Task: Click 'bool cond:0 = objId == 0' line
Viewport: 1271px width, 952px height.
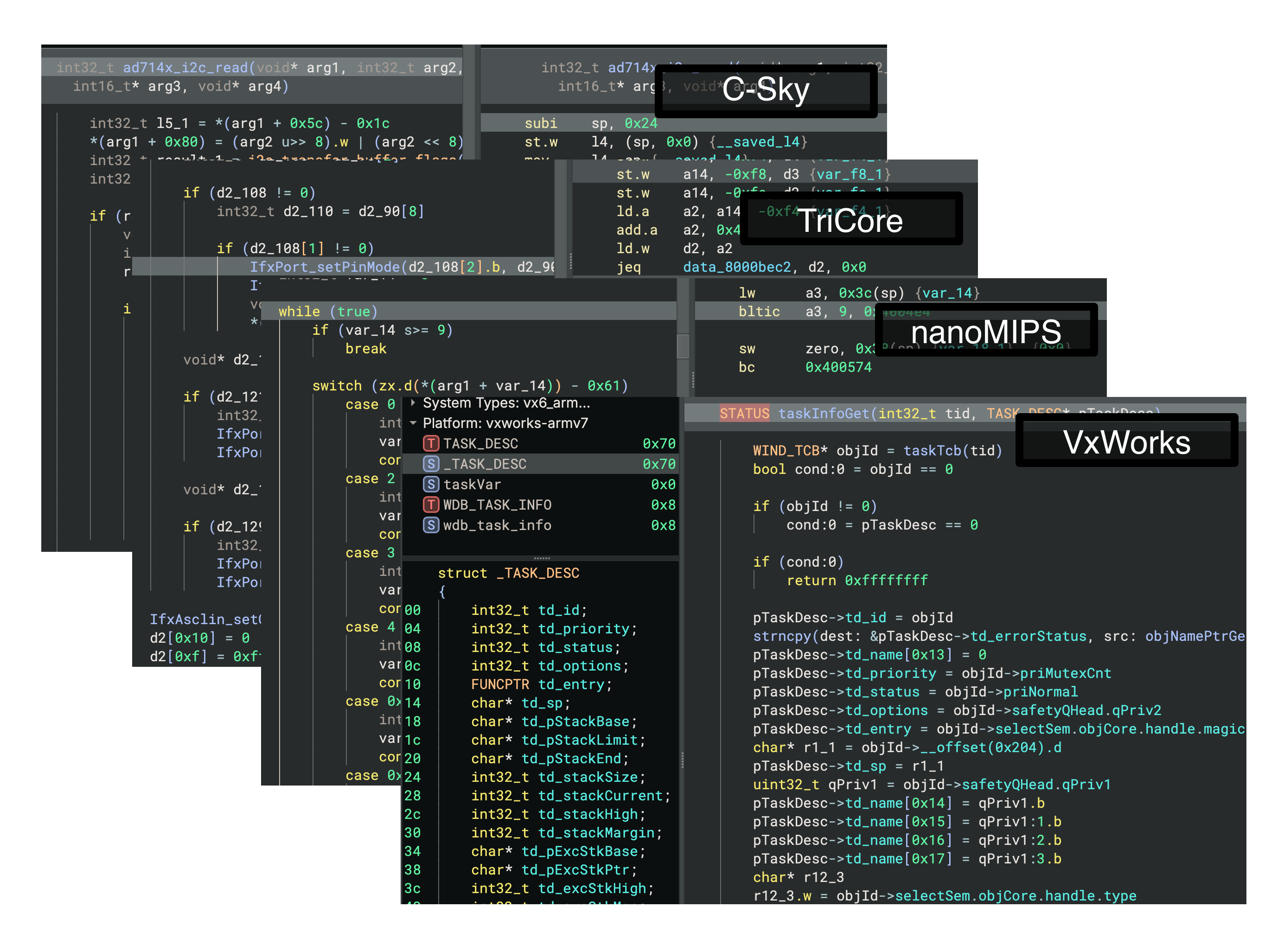Action: click(853, 469)
